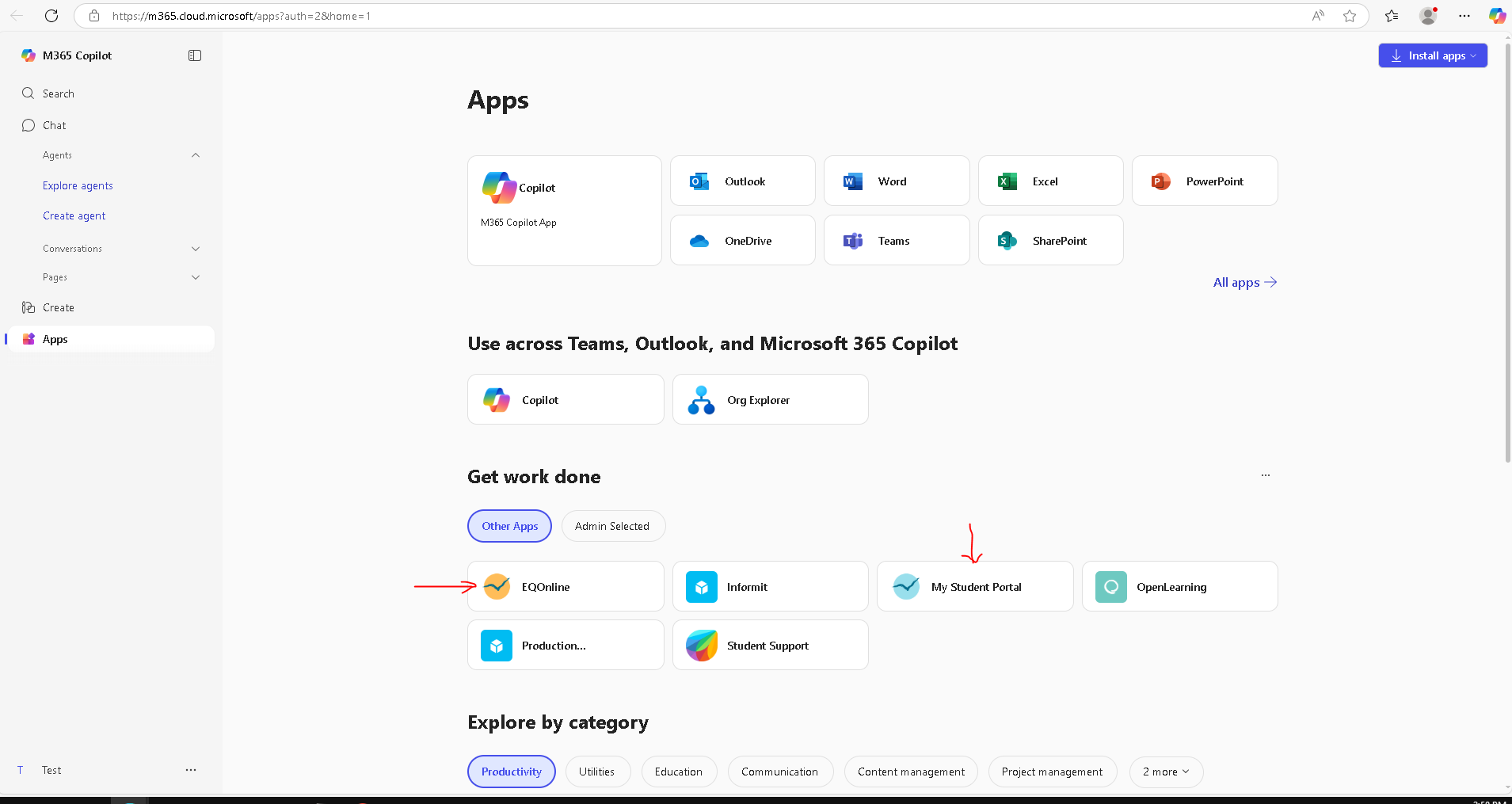Open the Install apps dropdown
Viewport: 1512px width, 804px height.
(1433, 55)
